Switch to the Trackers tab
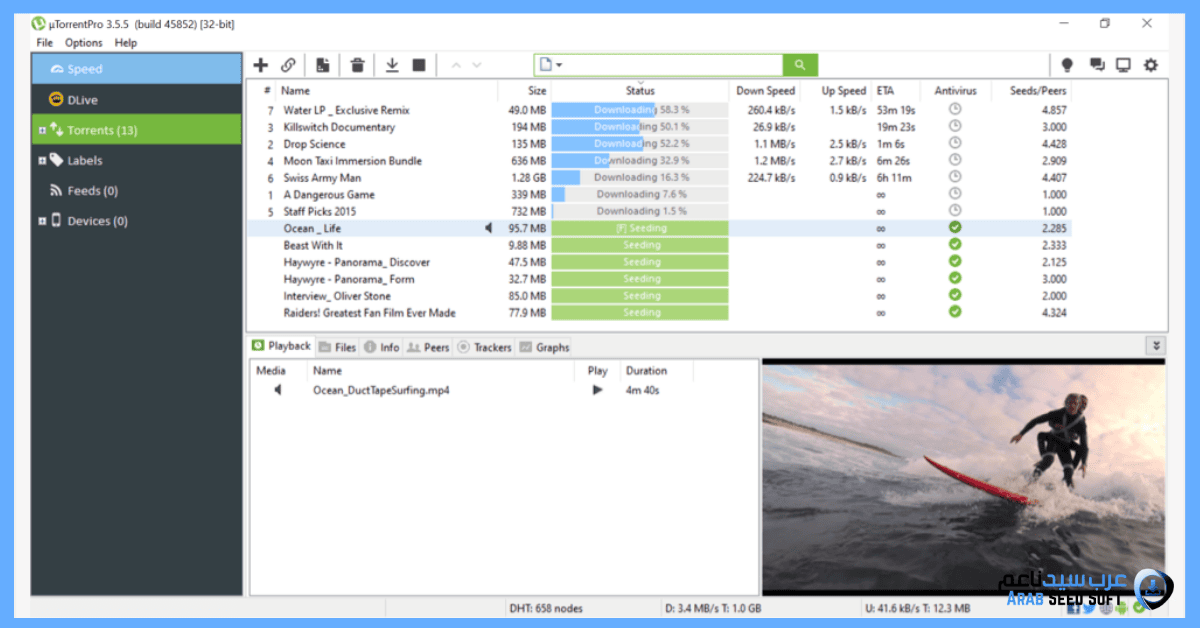1200x628 pixels. (x=484, y=347)
